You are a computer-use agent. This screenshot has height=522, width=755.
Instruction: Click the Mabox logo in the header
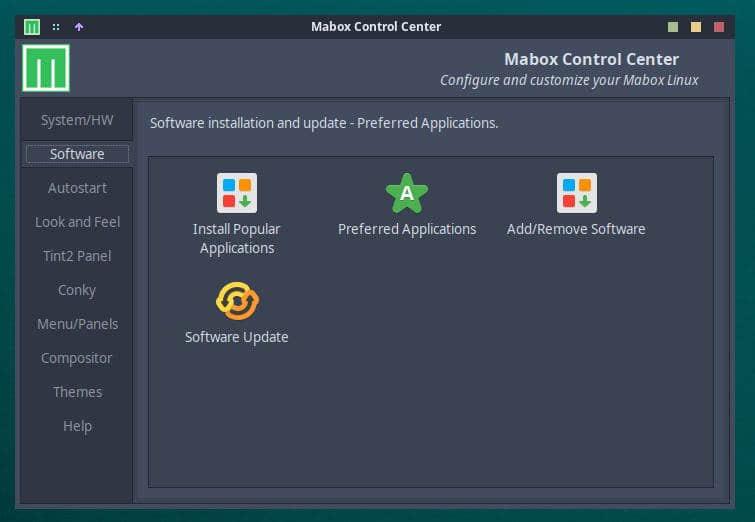45,69
